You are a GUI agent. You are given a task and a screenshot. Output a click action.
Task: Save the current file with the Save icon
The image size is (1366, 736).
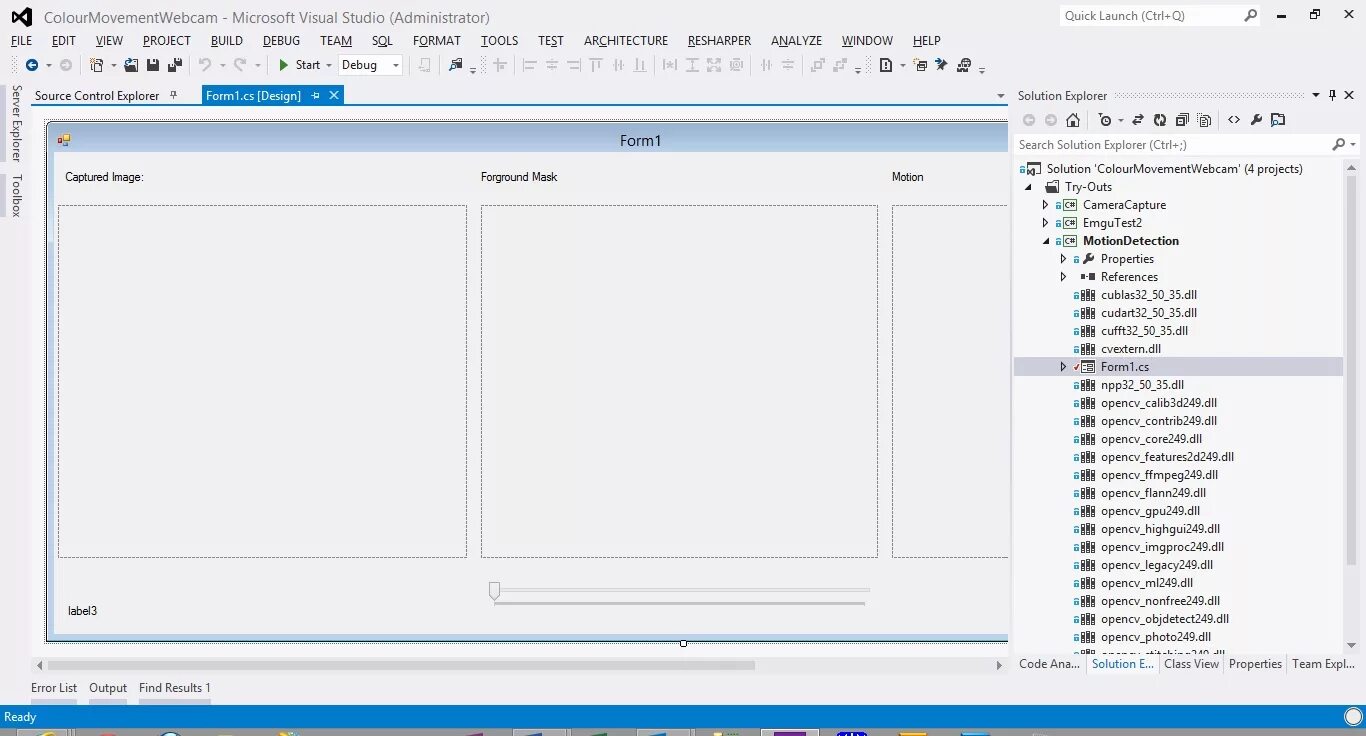[153, 65]
